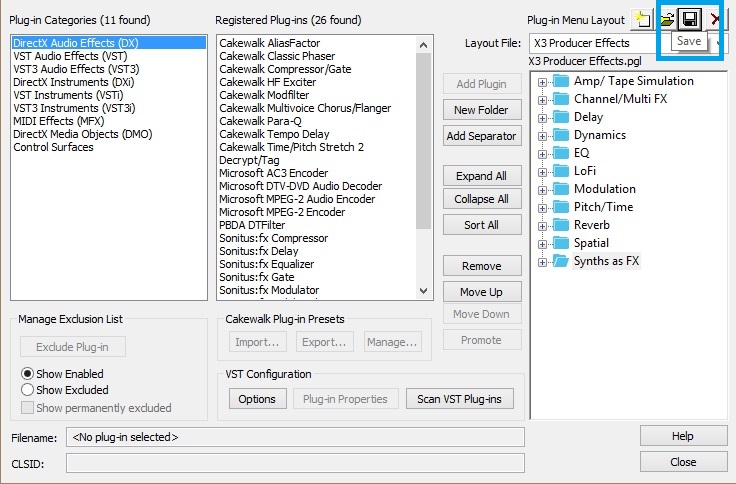736x484 pixels.
Task: Click the CLSID field
Action: 295,463
